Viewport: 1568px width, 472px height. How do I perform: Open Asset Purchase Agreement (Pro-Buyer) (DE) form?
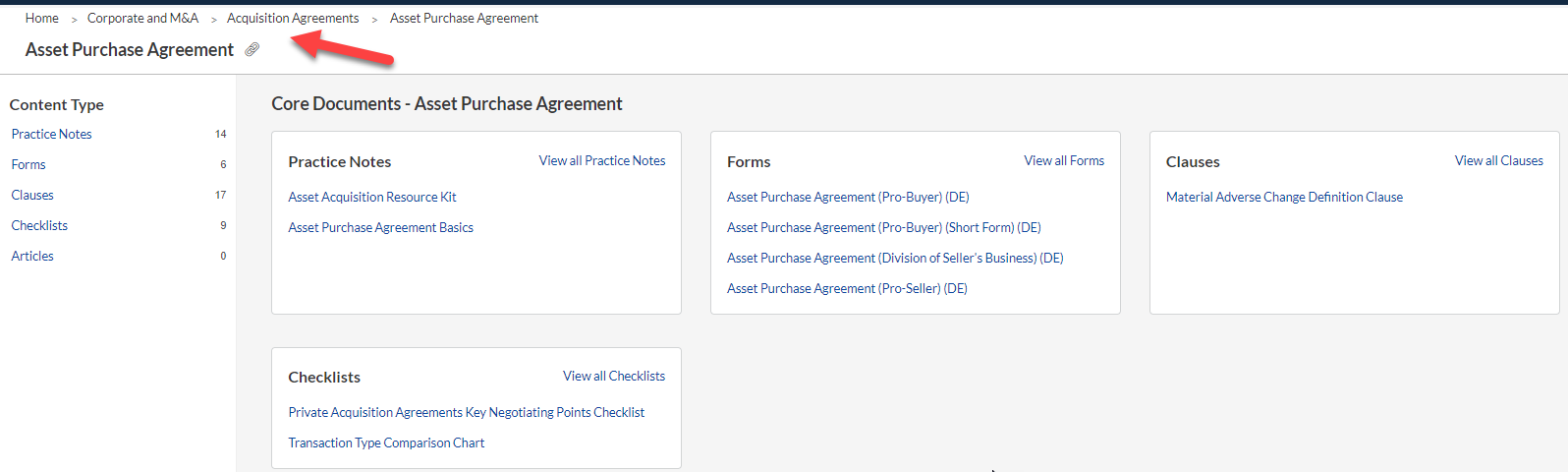point(848,197)
